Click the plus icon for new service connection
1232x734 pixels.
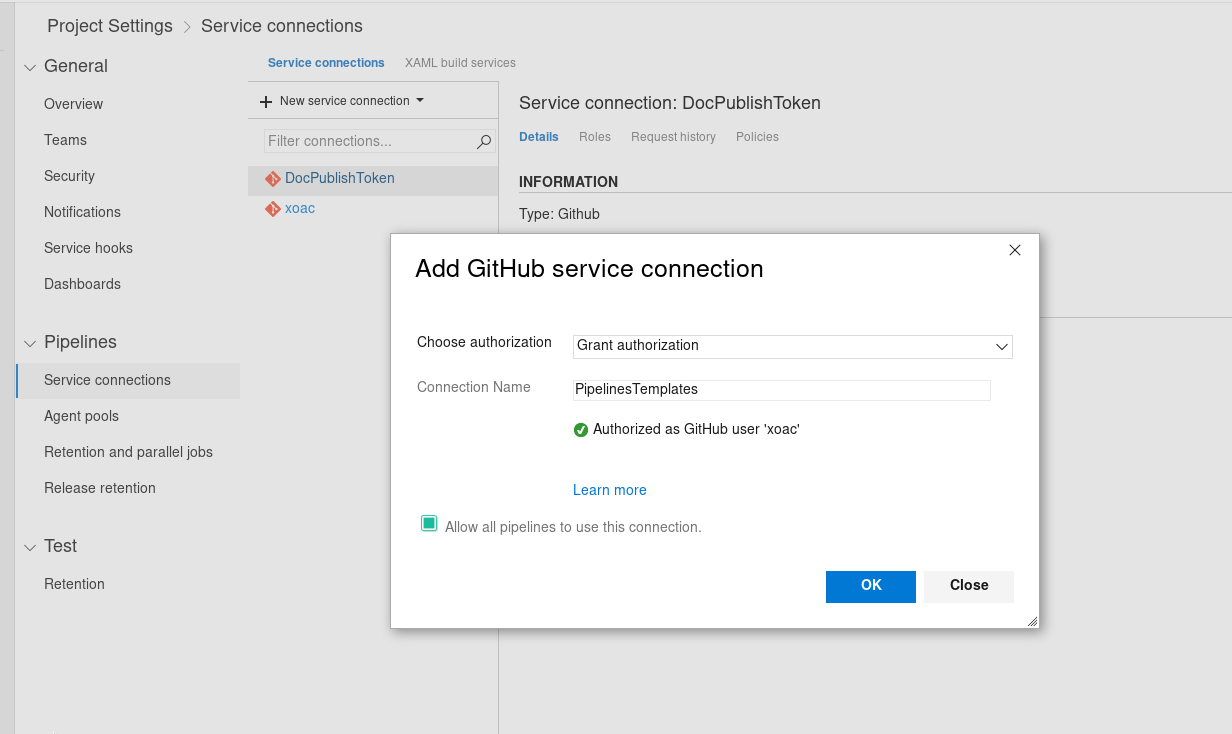[266, 101]
